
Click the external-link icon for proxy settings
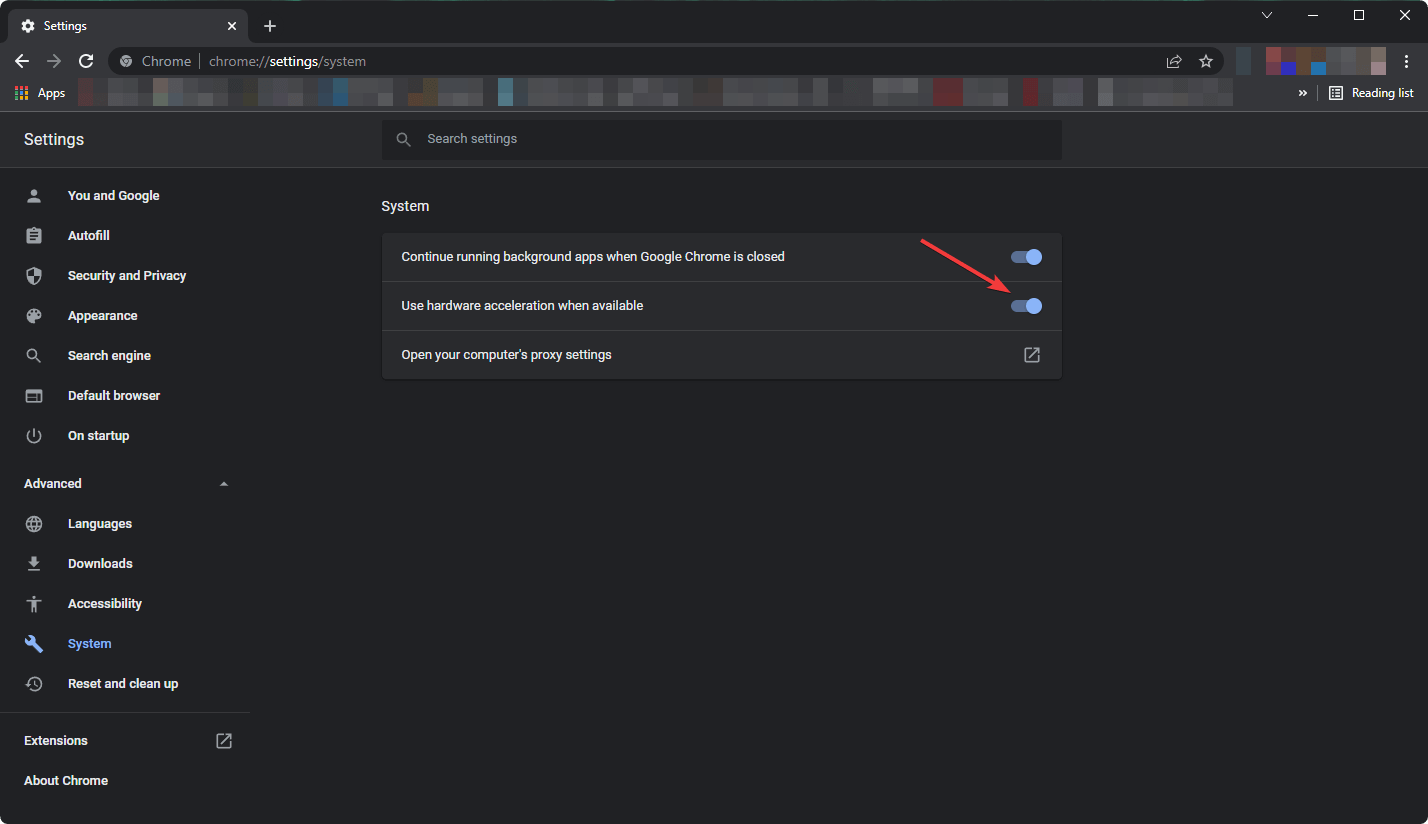click(x=1032, y=355)
